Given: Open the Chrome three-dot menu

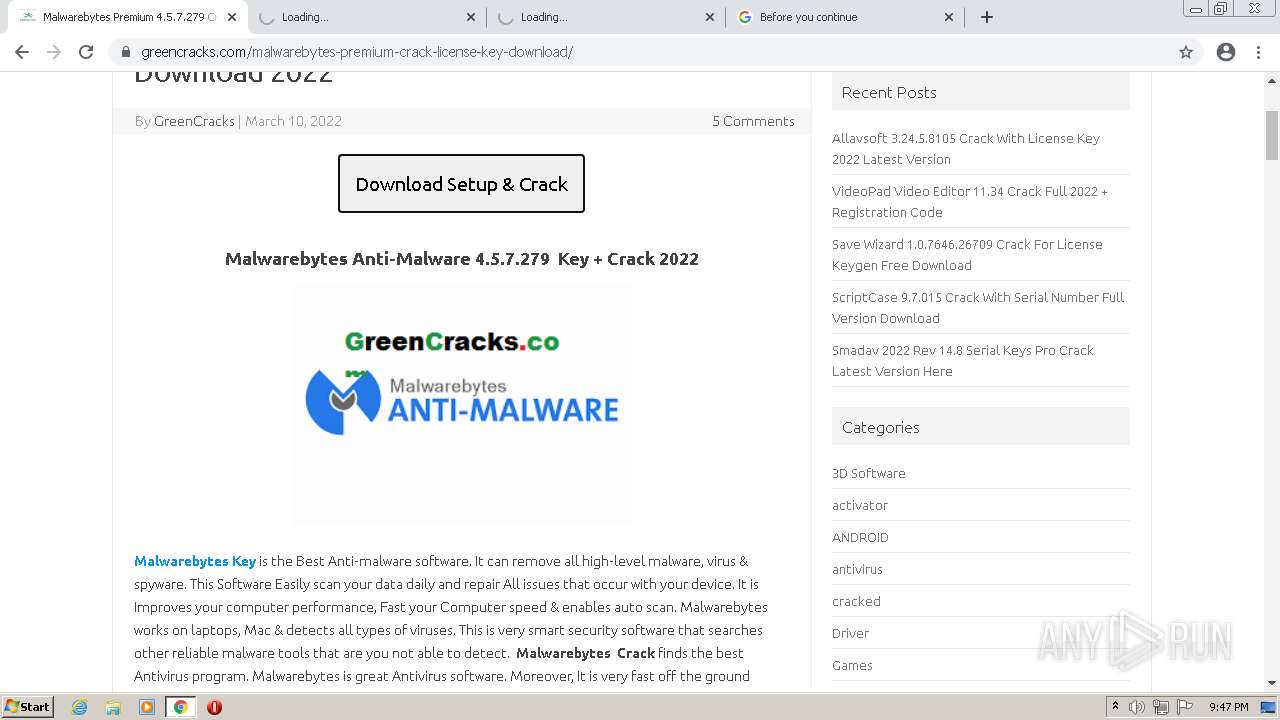Looking at the screenshot, I should click(x=1259, y=52).
